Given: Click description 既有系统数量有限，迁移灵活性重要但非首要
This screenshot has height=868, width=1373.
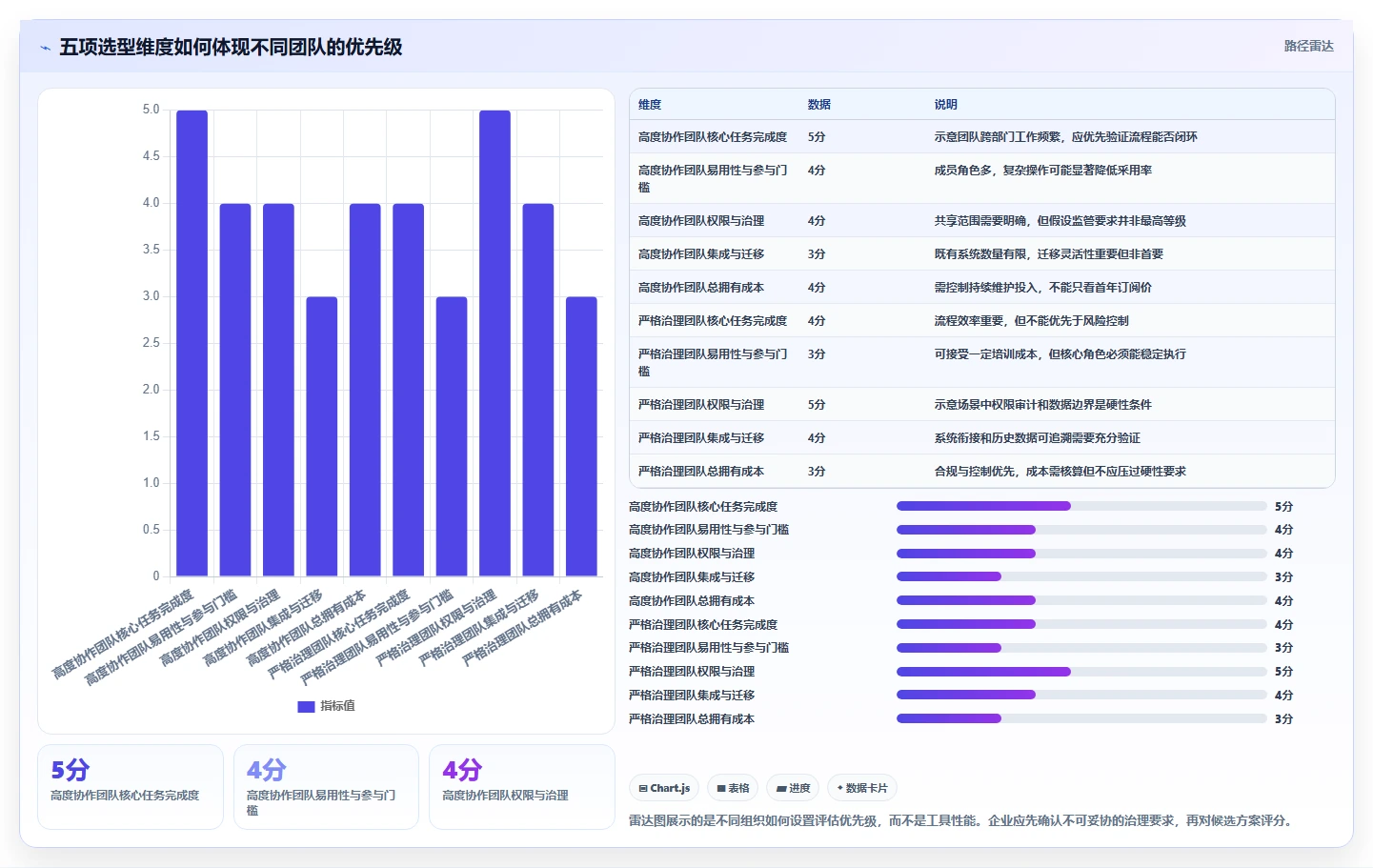Looking at the screenshot, I should (1049, 254).
